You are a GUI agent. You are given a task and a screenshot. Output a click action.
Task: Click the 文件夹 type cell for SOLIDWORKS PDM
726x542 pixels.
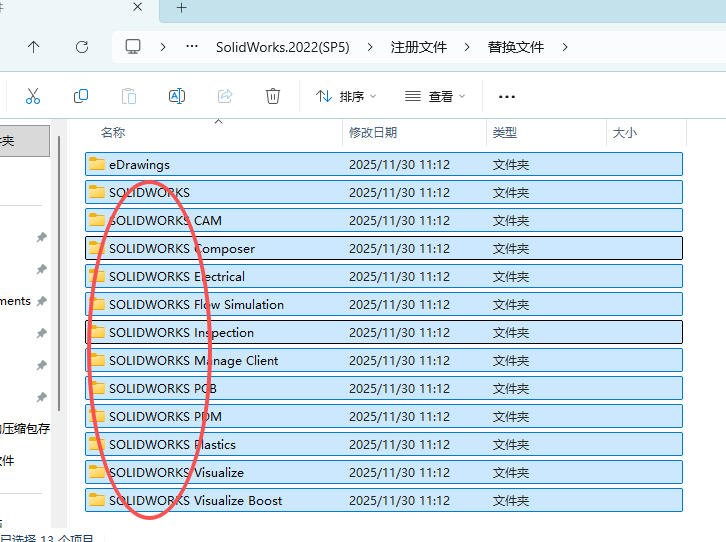click(511, 417)
